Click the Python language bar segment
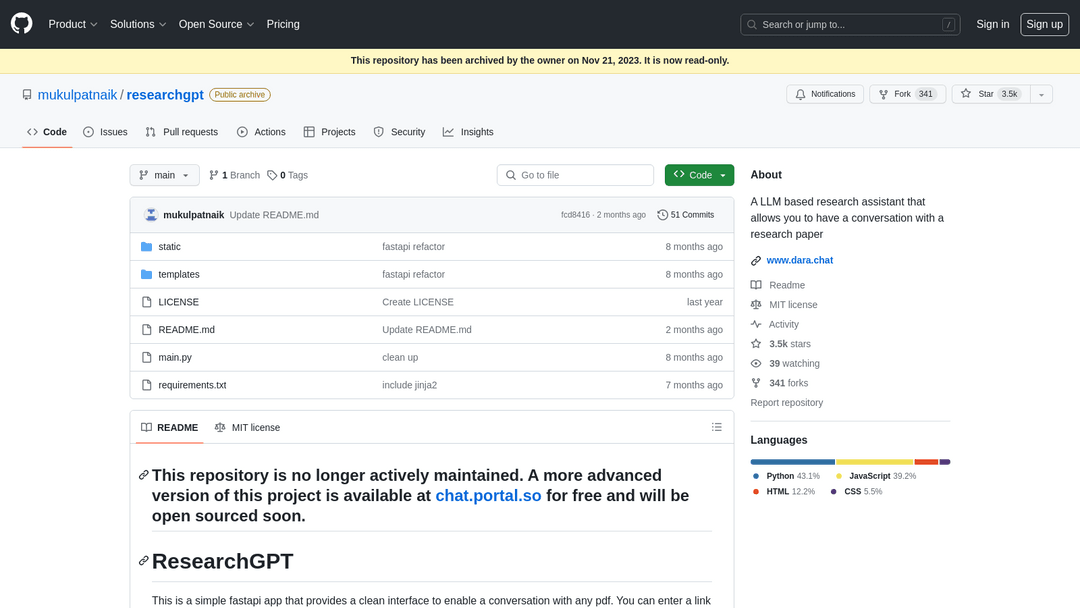The image size is (1080, 608). [x=792, y=462]
